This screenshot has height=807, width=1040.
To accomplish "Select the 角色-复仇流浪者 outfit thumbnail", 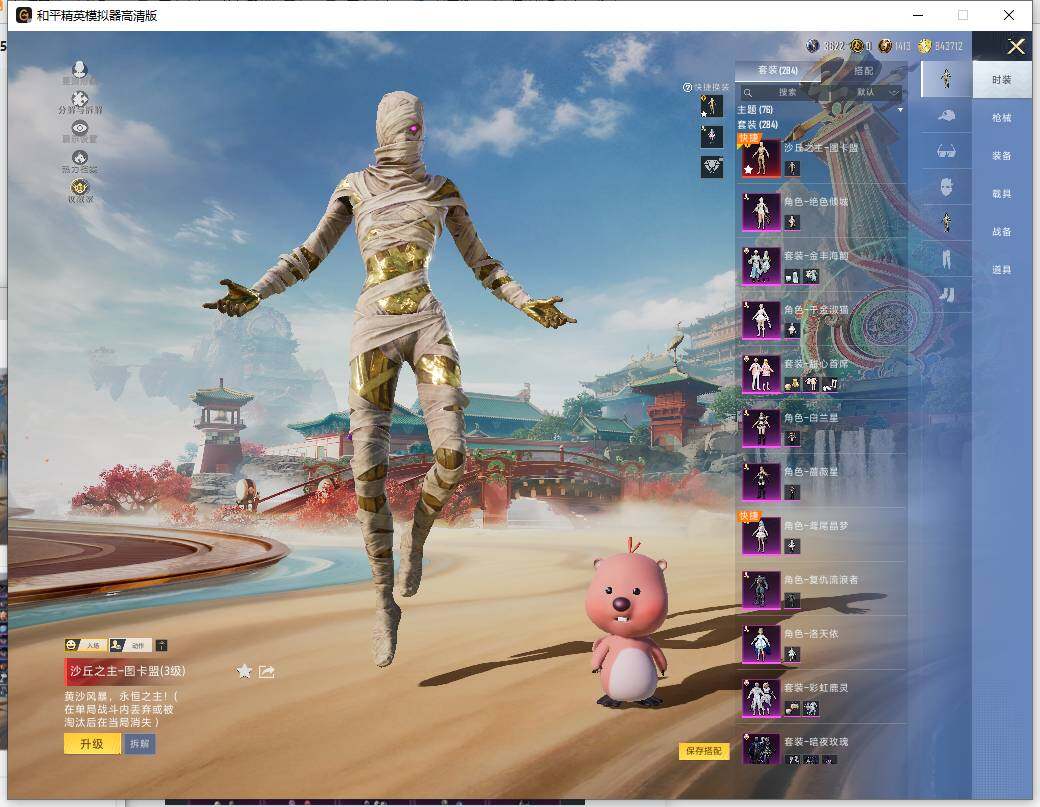I will pos(761,590).
